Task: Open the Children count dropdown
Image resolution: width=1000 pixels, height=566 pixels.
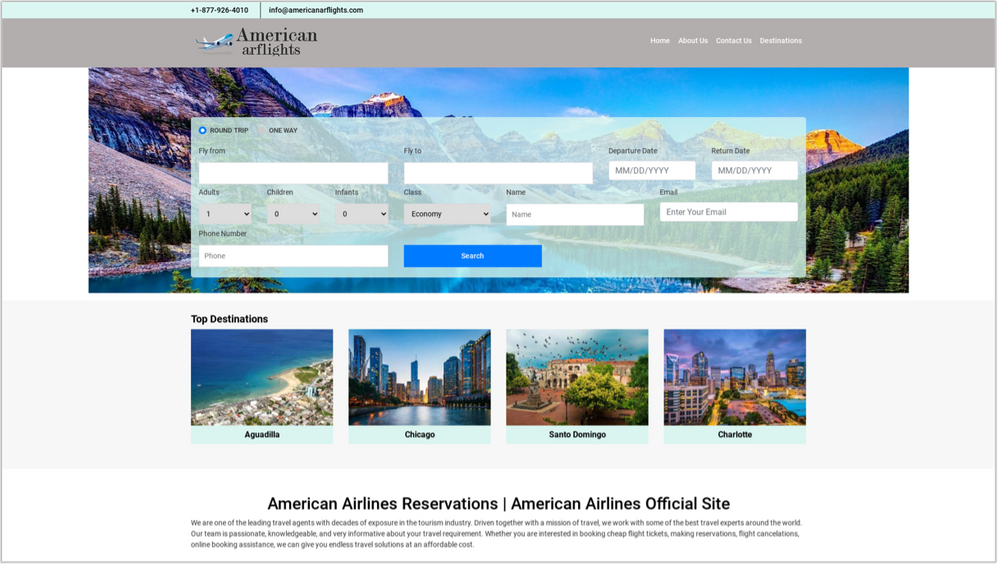Action: pyautogui.click(x=293, y=214)
